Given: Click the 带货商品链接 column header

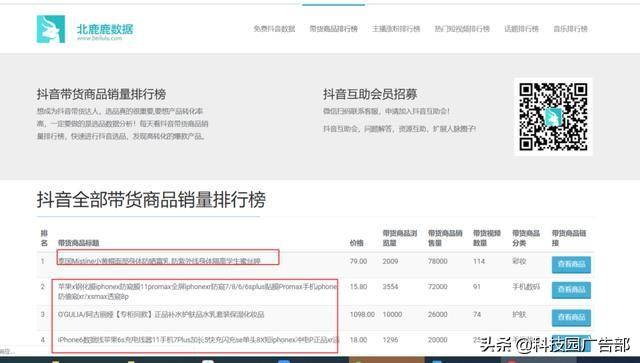Looking at the screenshot, I should [569, 238].
